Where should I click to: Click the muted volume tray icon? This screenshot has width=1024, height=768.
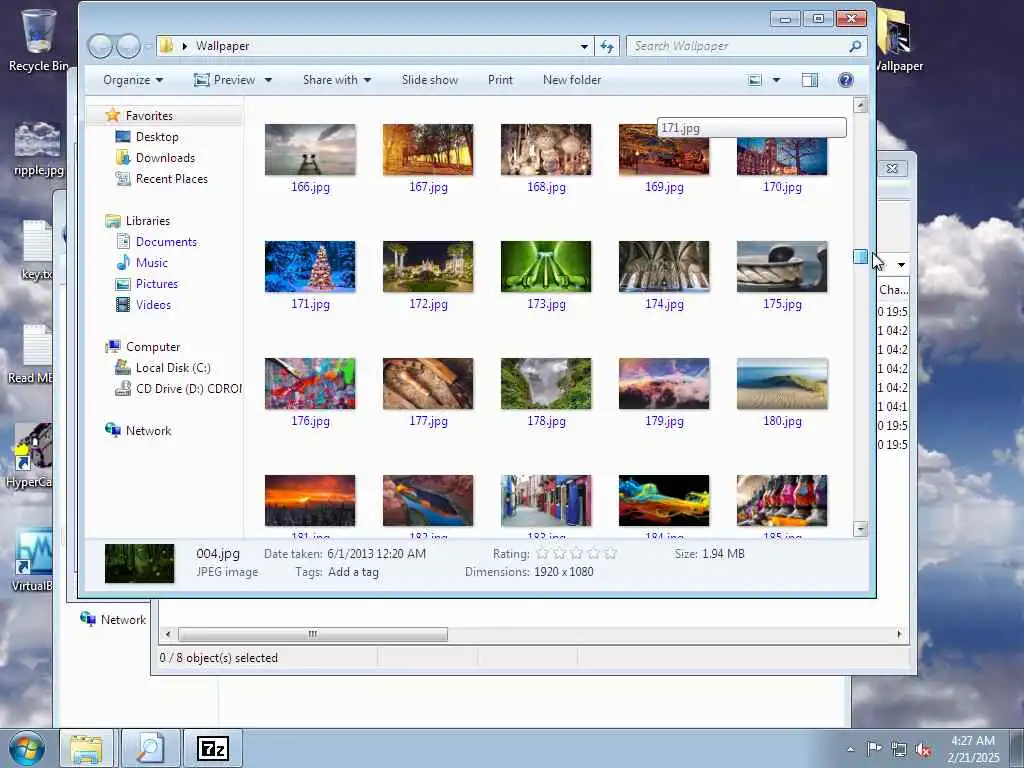click(923, 750)
